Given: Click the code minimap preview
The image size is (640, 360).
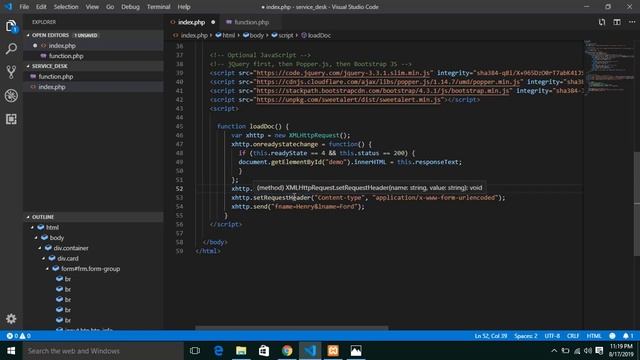Looking at the screenshot, I should click(608, 67).
